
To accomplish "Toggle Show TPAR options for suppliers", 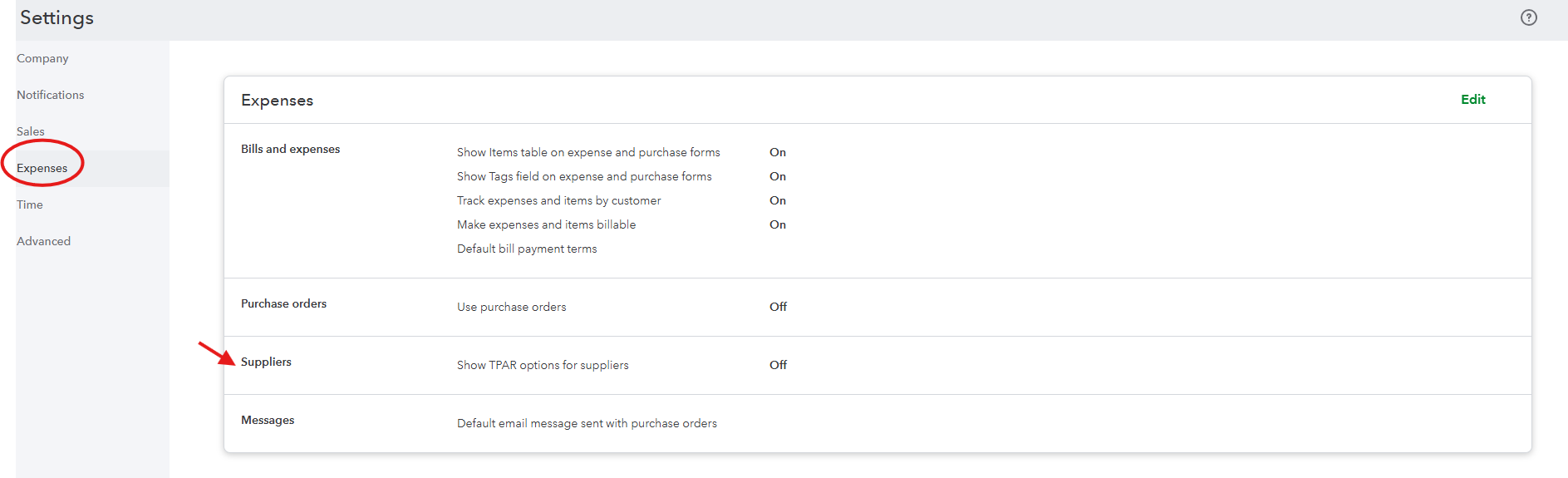I will pyautogui.click(x=543, y=365).
